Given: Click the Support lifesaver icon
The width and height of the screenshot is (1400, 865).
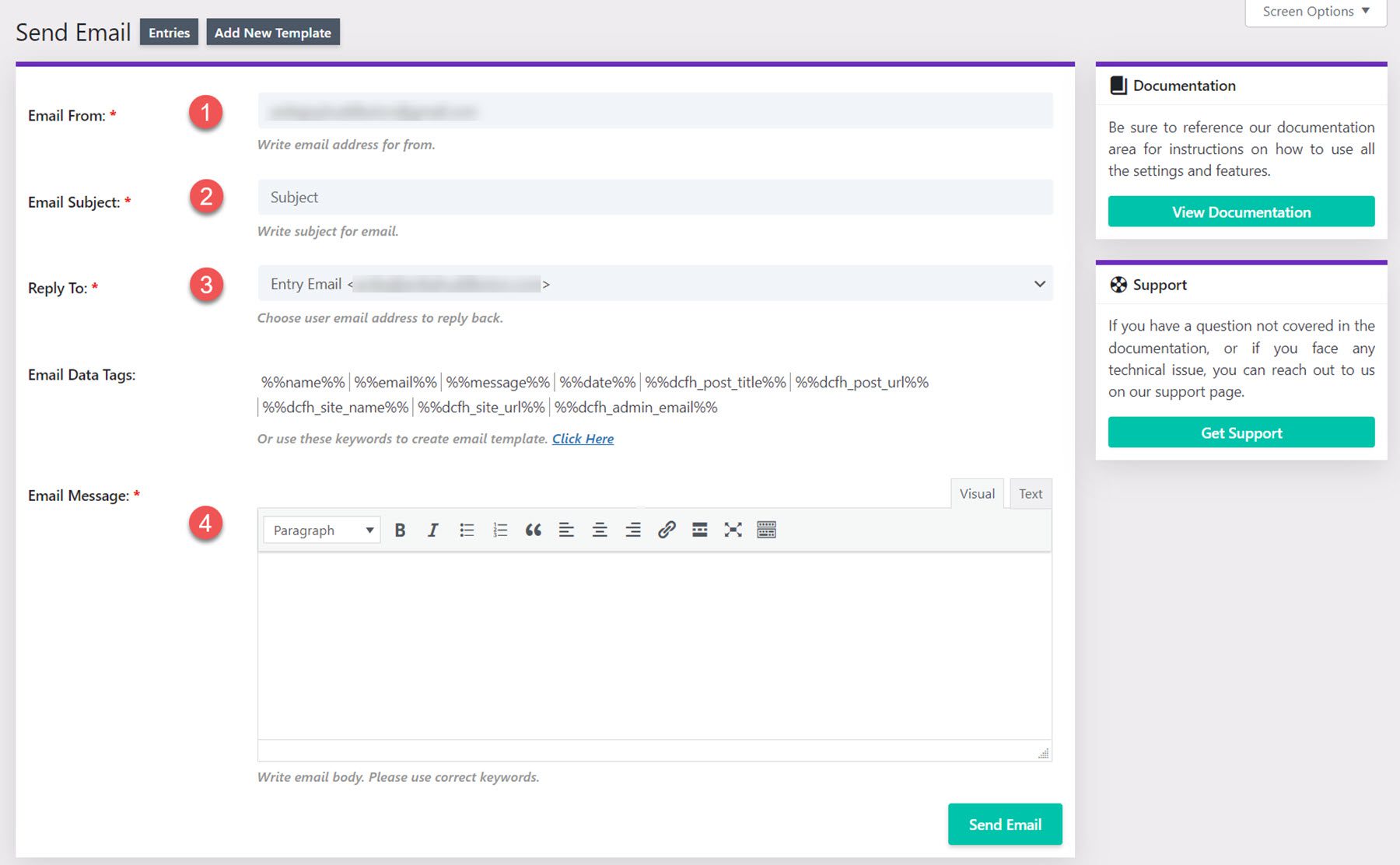Looking at the screenshot, I should (x=1120, y=285).
